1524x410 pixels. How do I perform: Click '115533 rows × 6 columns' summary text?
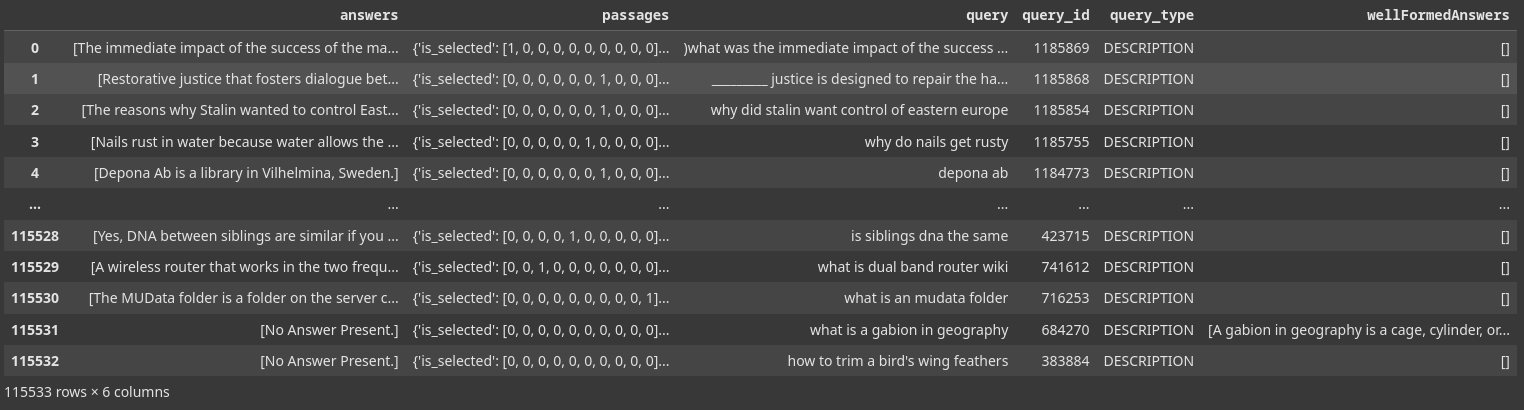[87, 392]
